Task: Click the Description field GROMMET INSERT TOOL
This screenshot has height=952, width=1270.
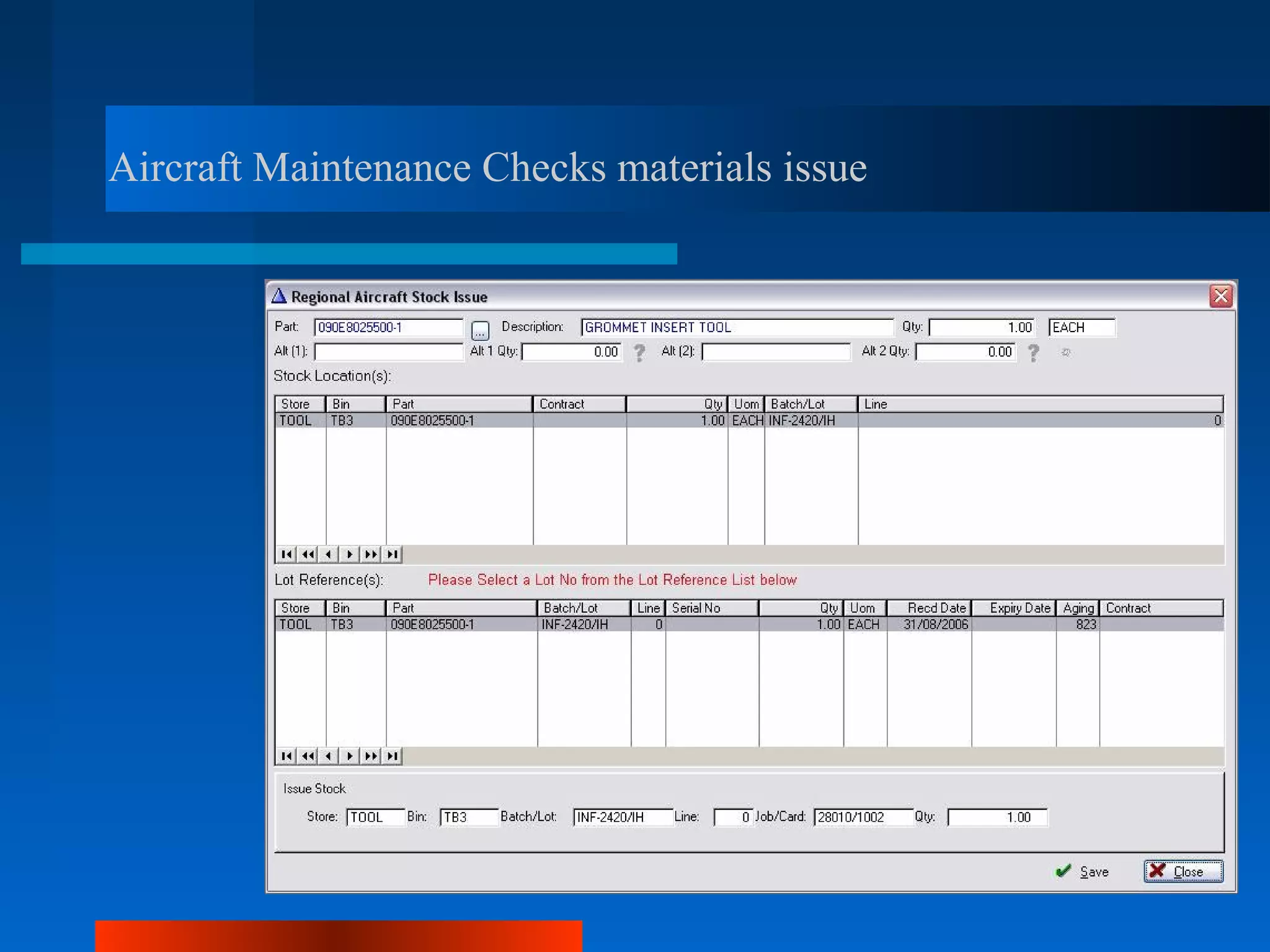Action: tap(737, 327)
